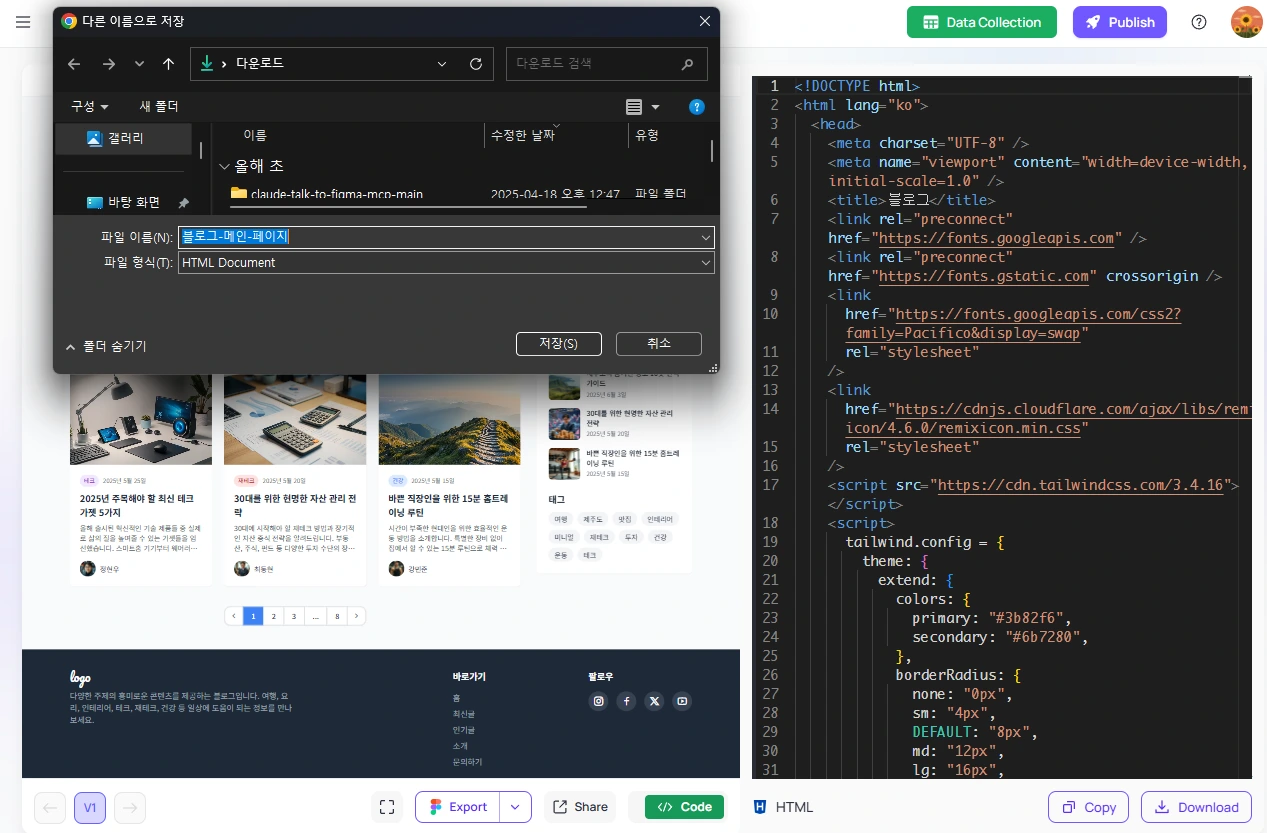Click previous page arrow in pagination
Image resolution: width=1267 pixels, height=833 pixels.
pyautogui.click(x=234, y=616)
